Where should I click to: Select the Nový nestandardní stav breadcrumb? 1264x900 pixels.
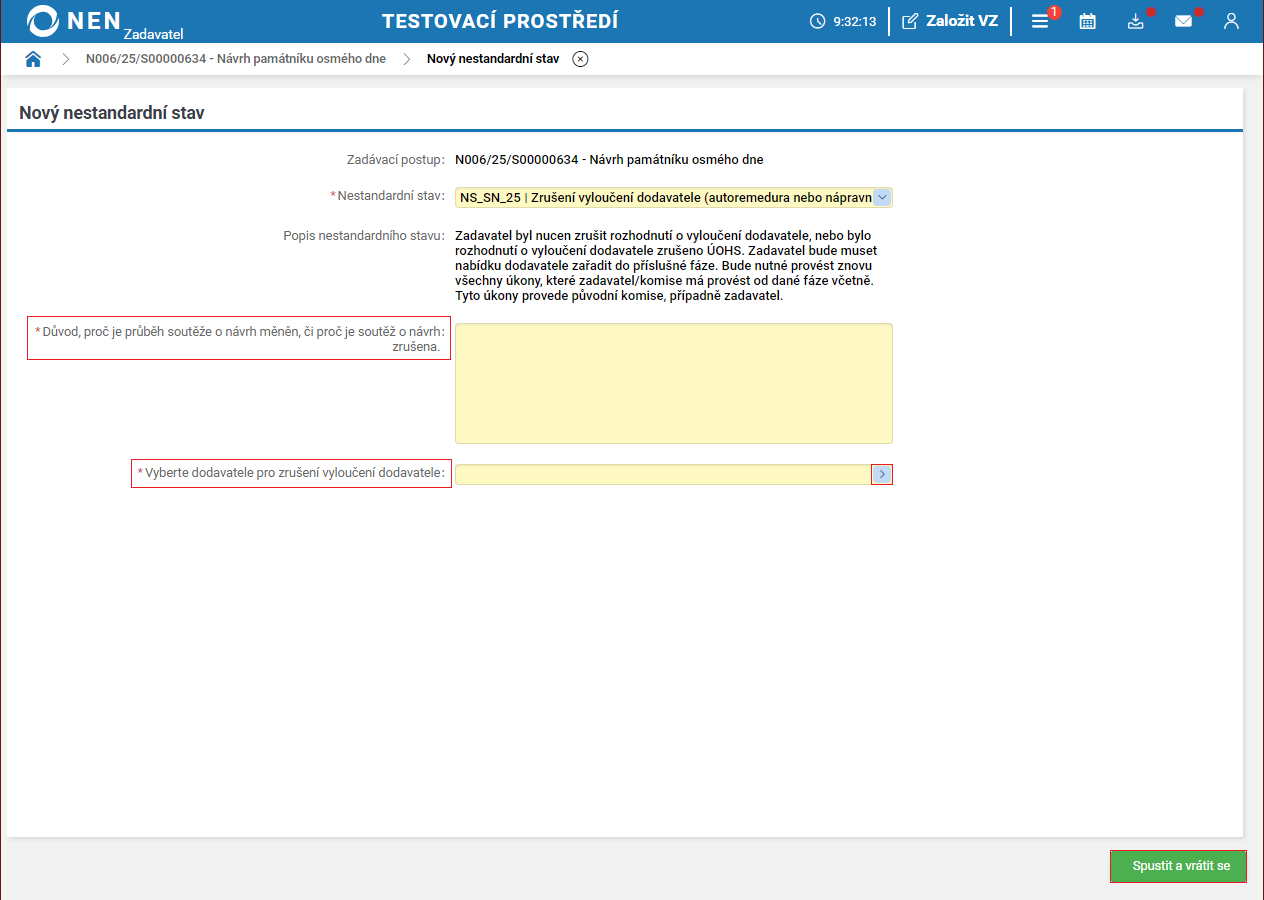tap(493, 59)
